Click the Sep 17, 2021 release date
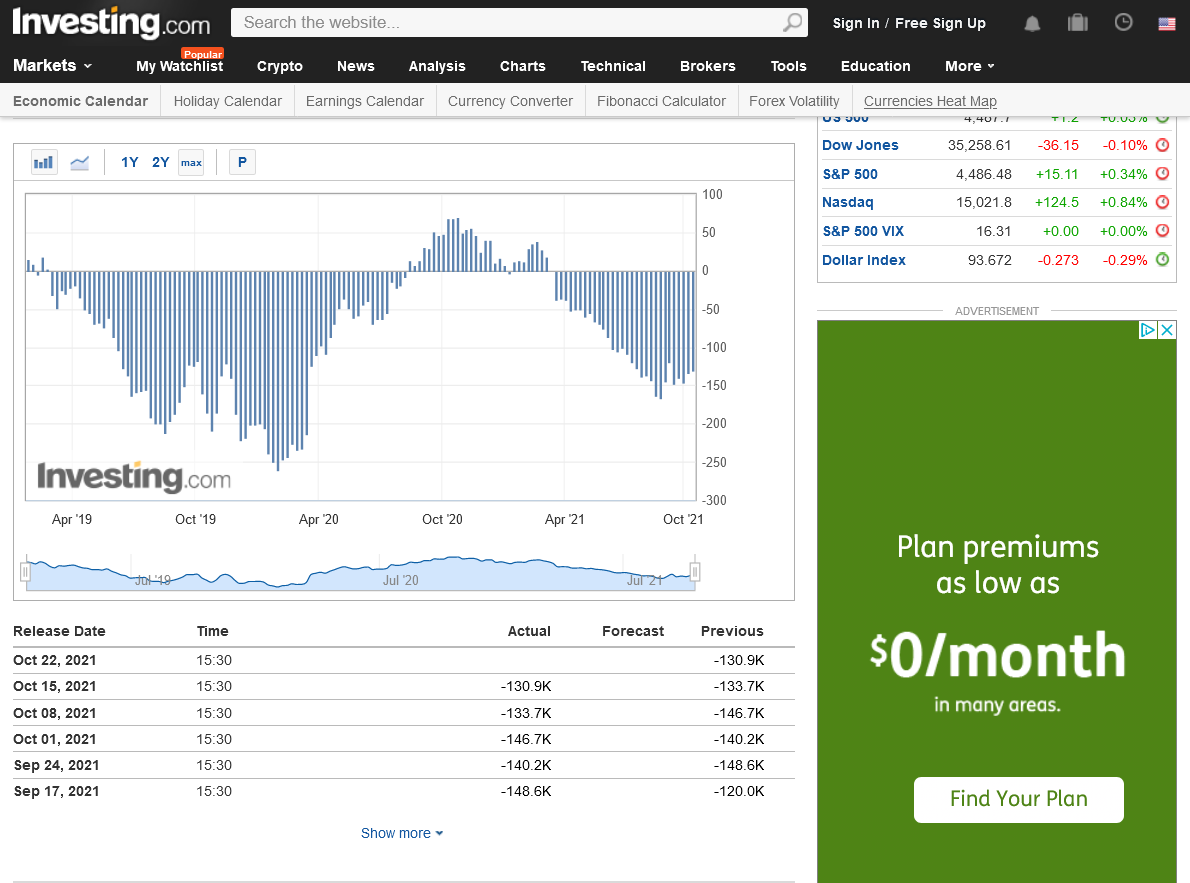Image resolution: width=1190 pixels, height=883 pixels. tap(56, 791)
